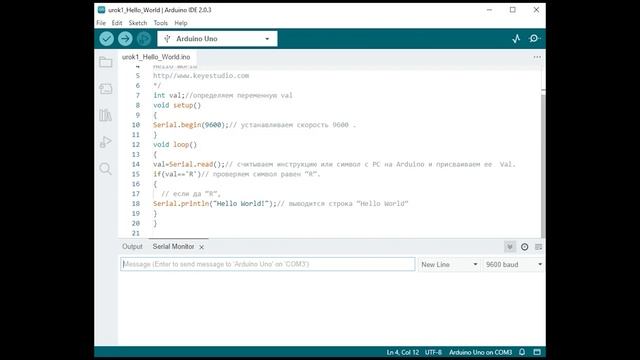Open the Sketchbook folder sidebar icon
The image size is (640, 360).
click(x=106, y=62)
